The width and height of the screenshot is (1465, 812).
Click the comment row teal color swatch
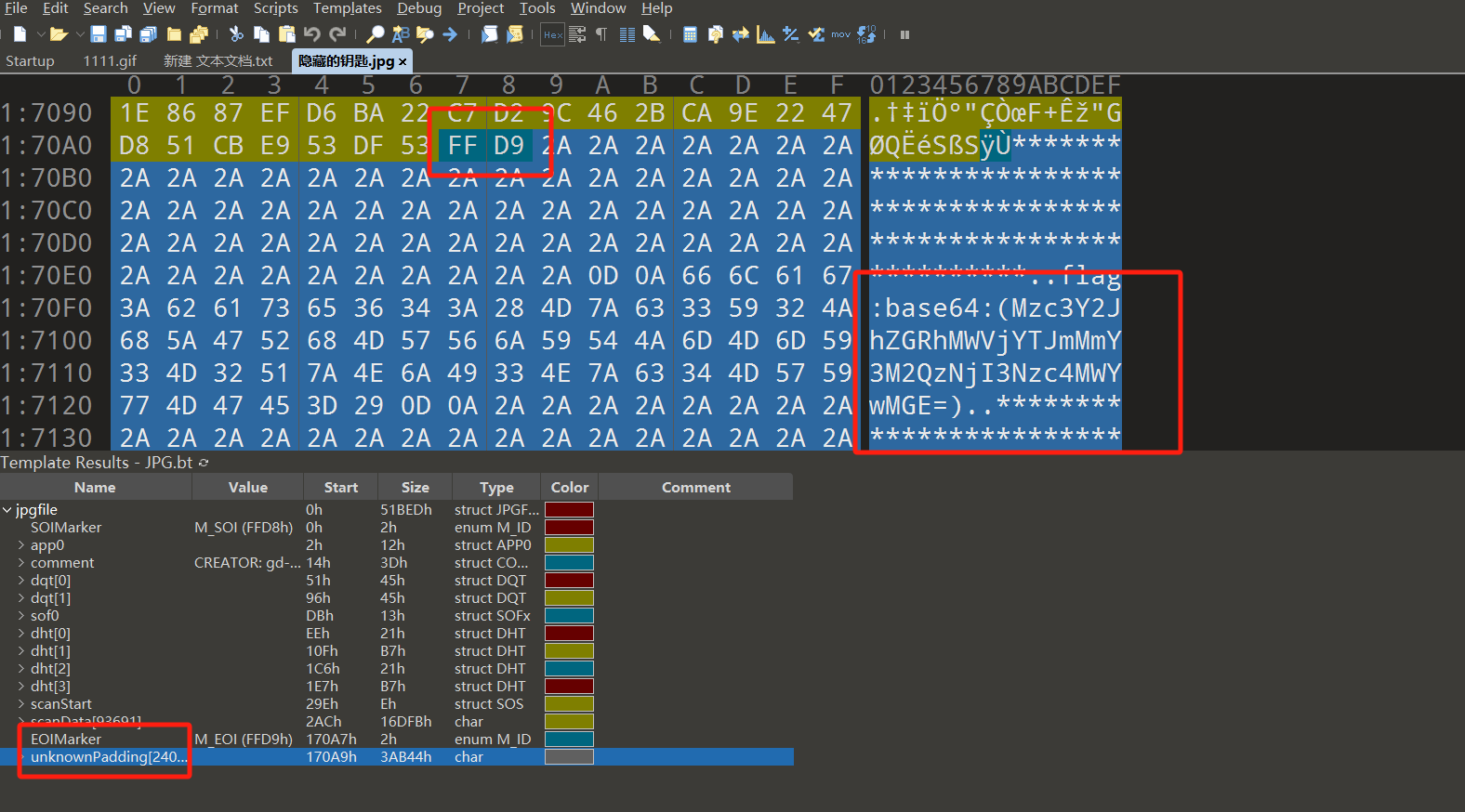(569, 563)
